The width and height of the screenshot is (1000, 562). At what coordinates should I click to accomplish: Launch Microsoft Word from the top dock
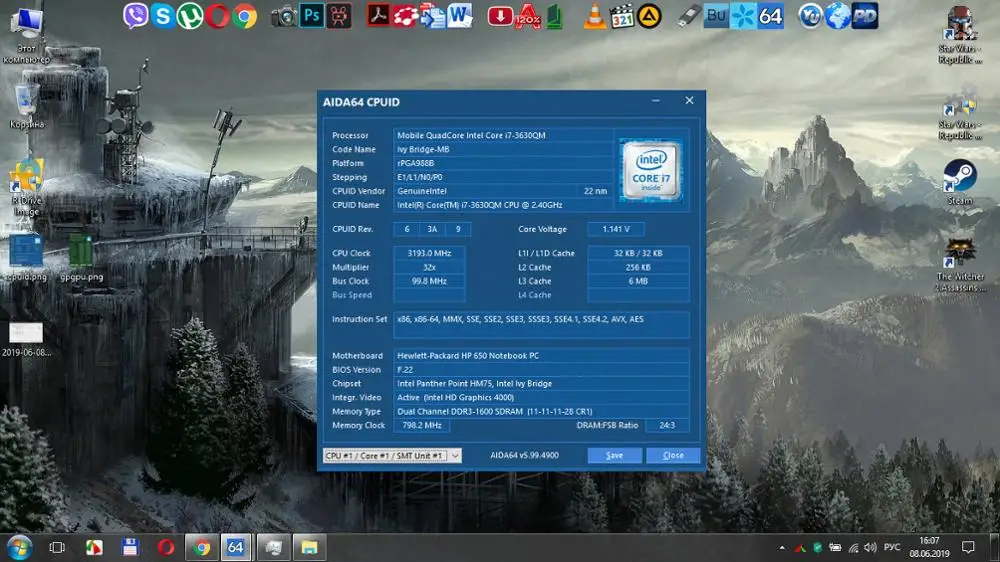coord(460,15)
